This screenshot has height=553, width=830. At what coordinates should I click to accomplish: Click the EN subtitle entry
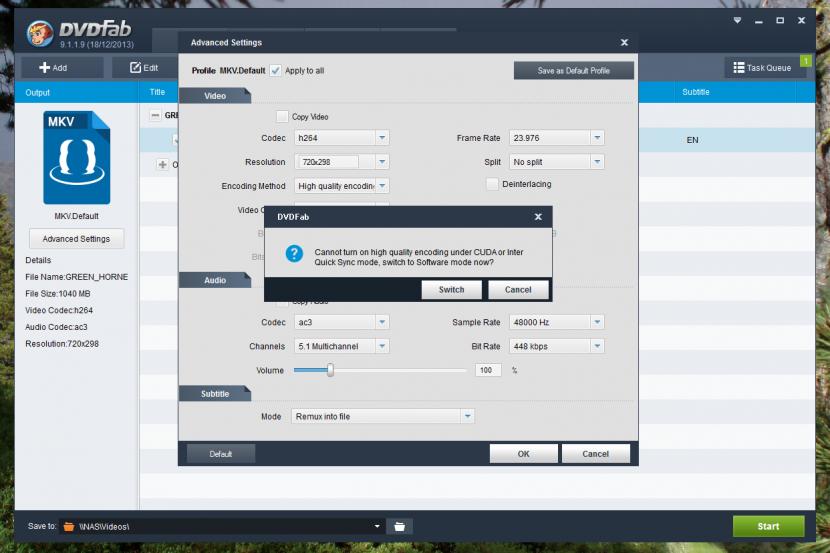click(692, 140)
